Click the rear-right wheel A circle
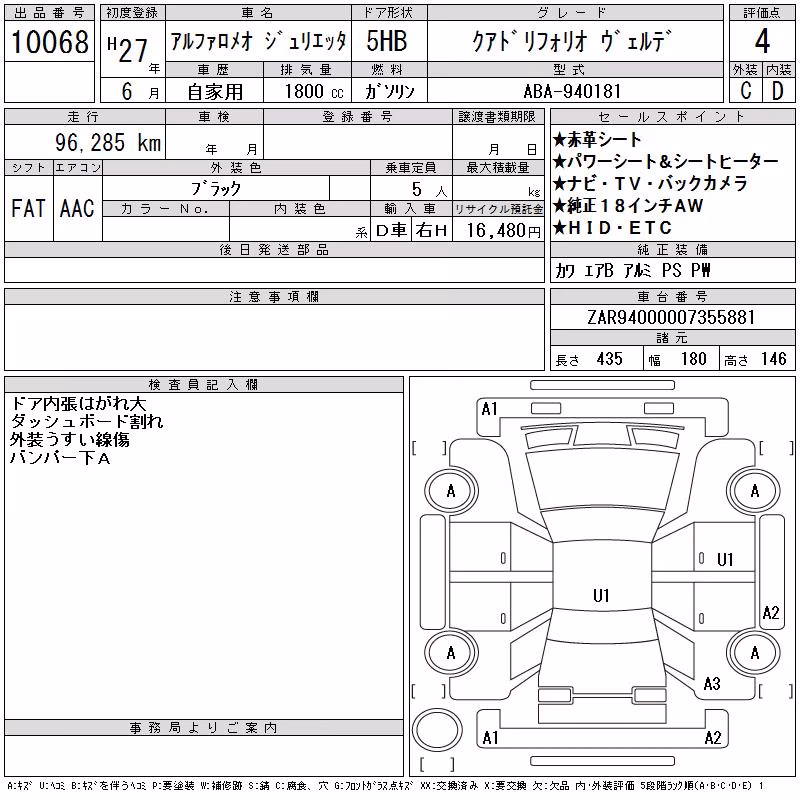The width and height of the screenshot is (800, 800). tap(755, 654)
